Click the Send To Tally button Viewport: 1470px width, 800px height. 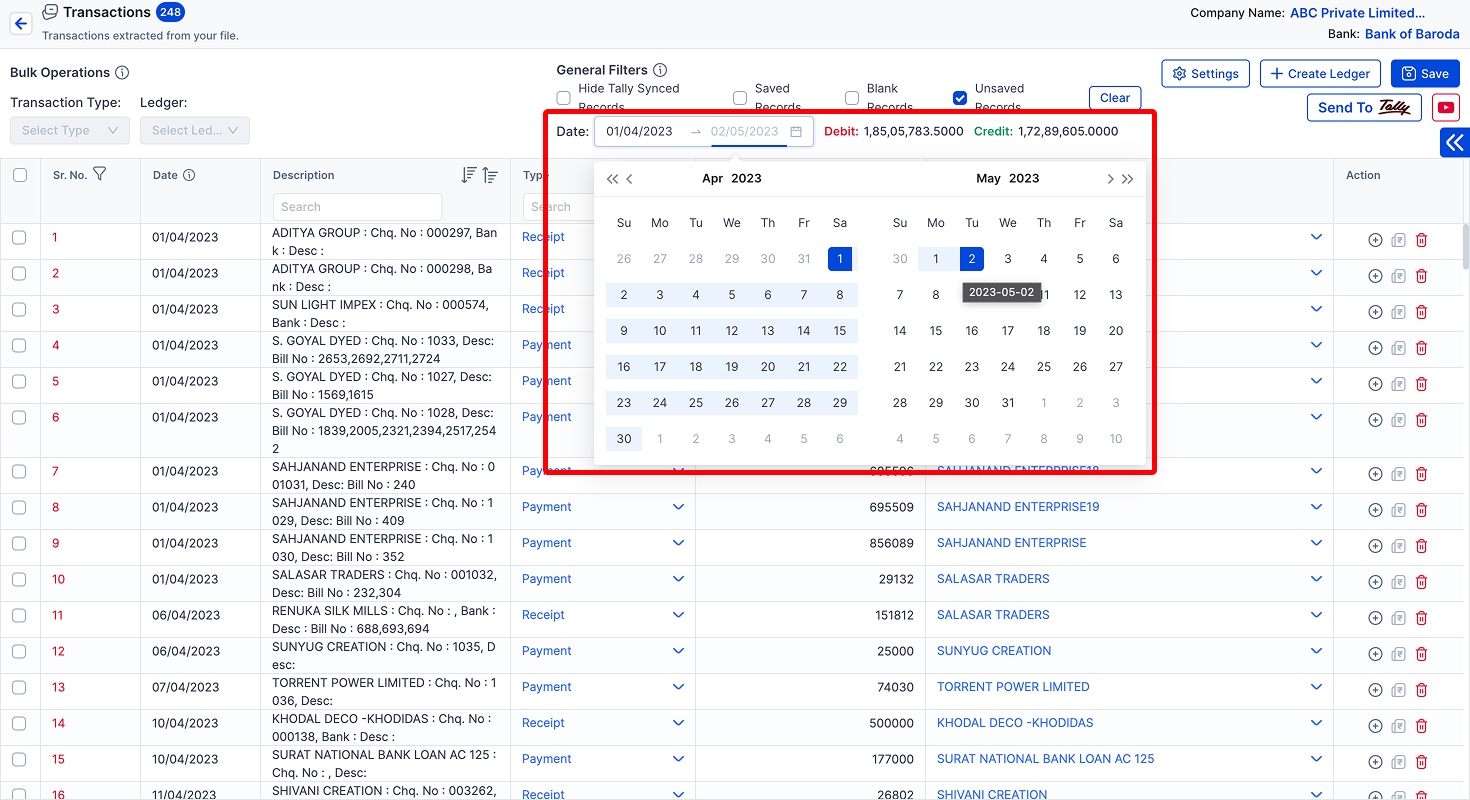pos(1364,108)
